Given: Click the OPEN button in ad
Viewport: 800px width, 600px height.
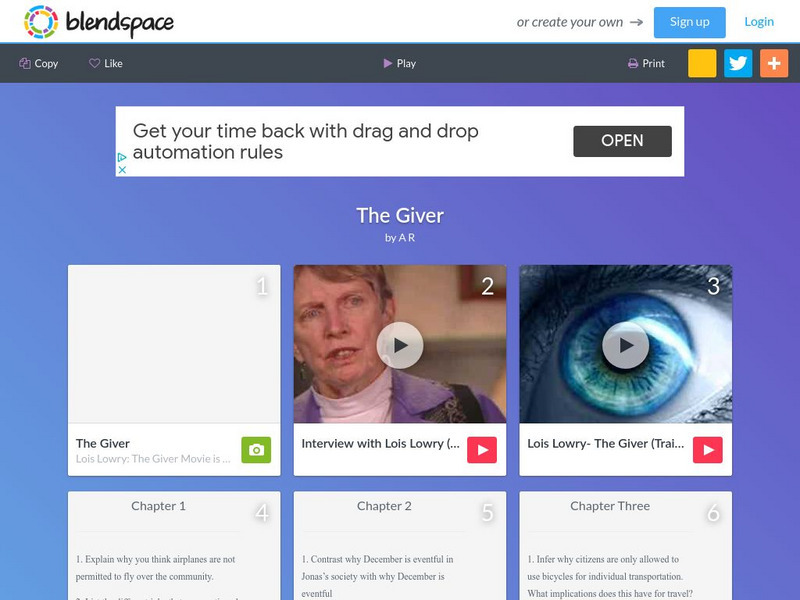Looking at the screenshot, I should [x=622, y=141].
